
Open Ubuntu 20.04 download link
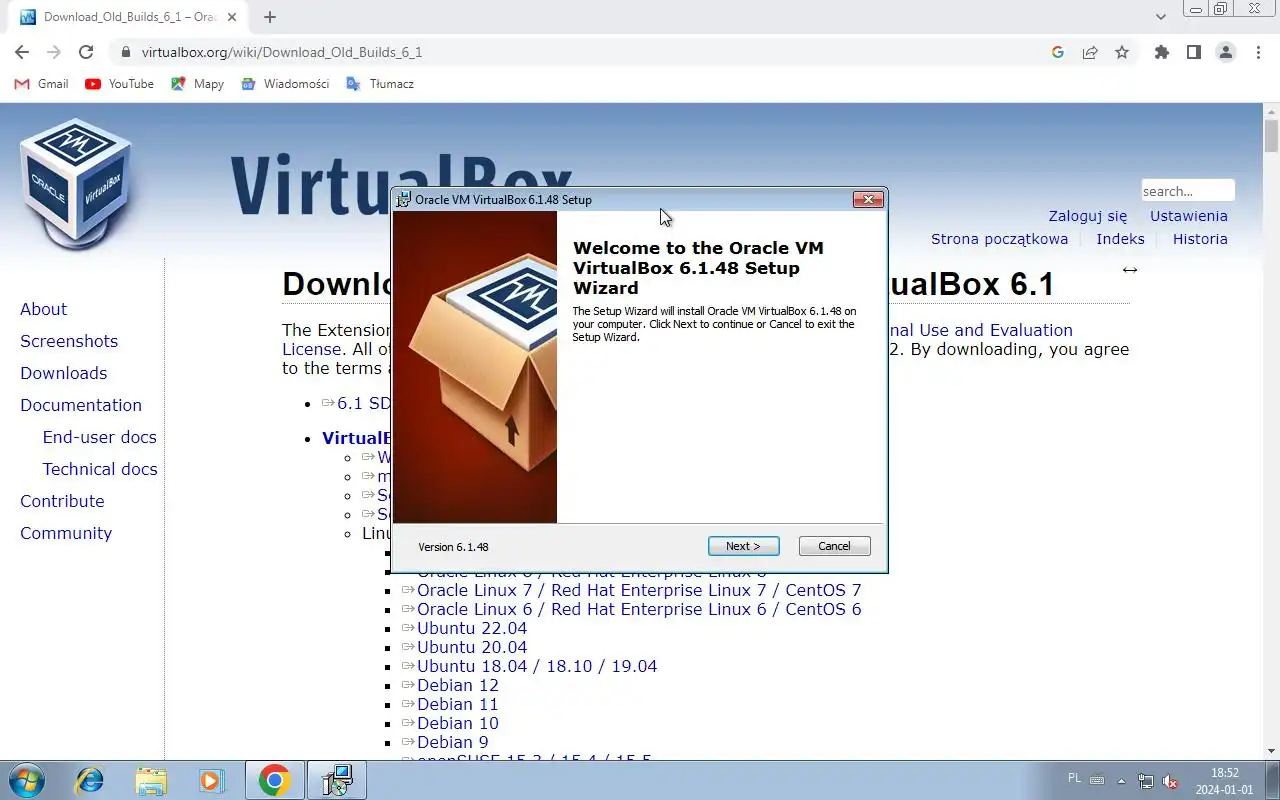click(472, 647)
